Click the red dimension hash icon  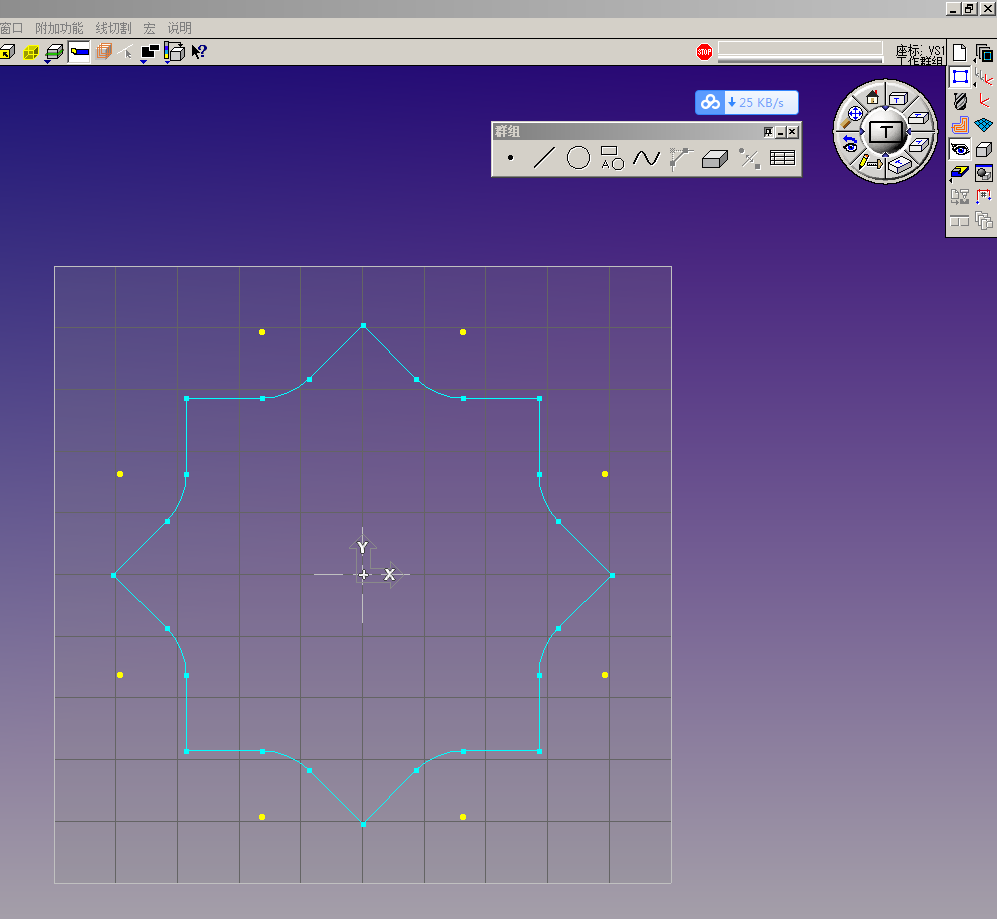[984, 196]
